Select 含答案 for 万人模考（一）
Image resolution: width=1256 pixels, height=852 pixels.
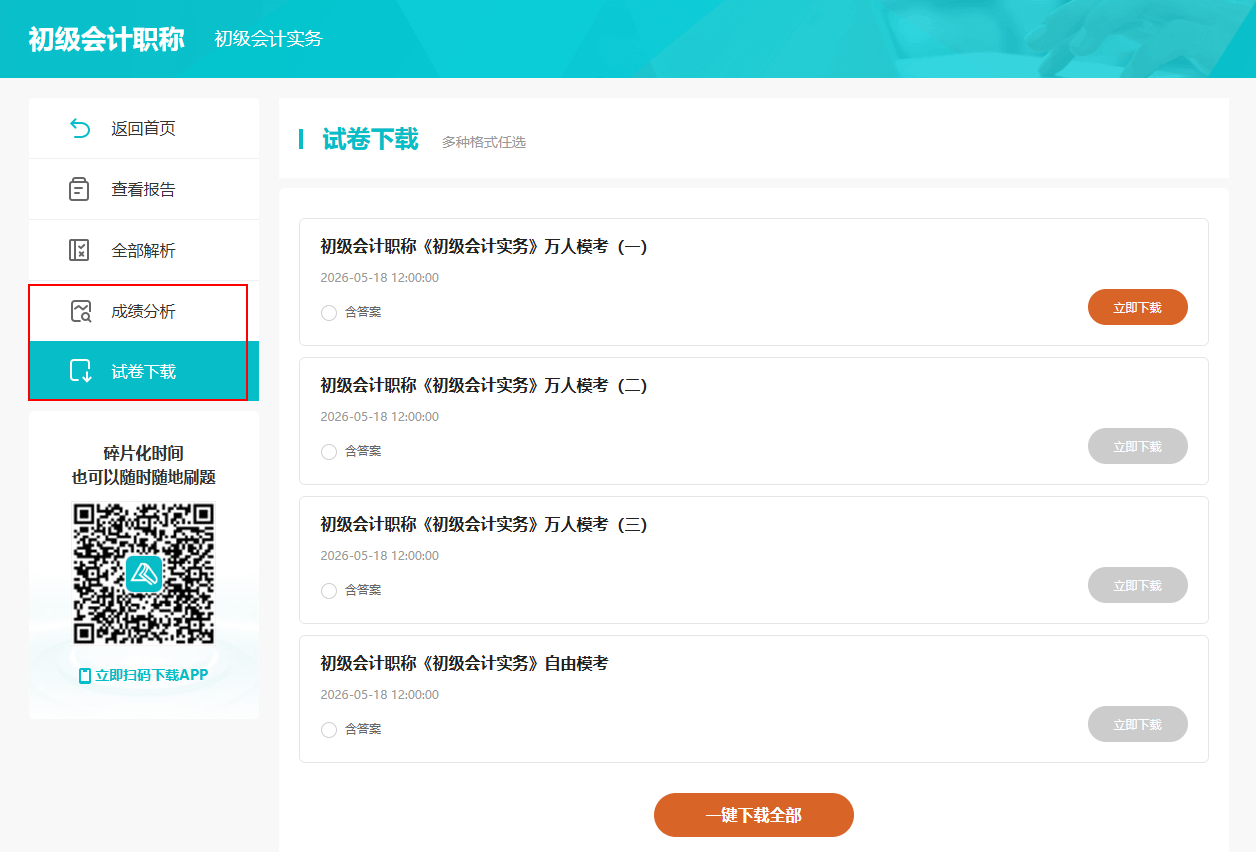(329, 312)
